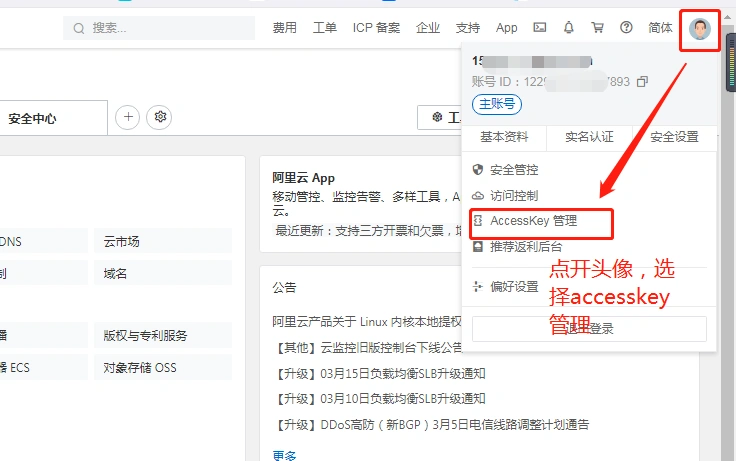Open the ICP 备案 menu
This screenshot has width=736, height=461.
[x=376, y=28]
